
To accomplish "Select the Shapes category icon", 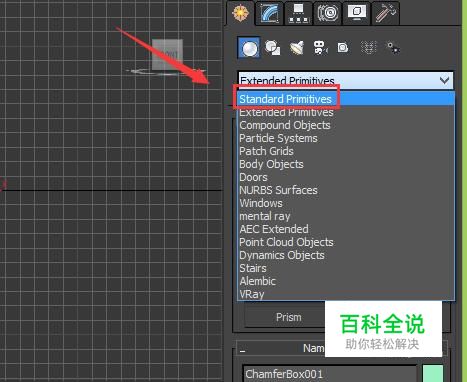I will pos(273,48).
